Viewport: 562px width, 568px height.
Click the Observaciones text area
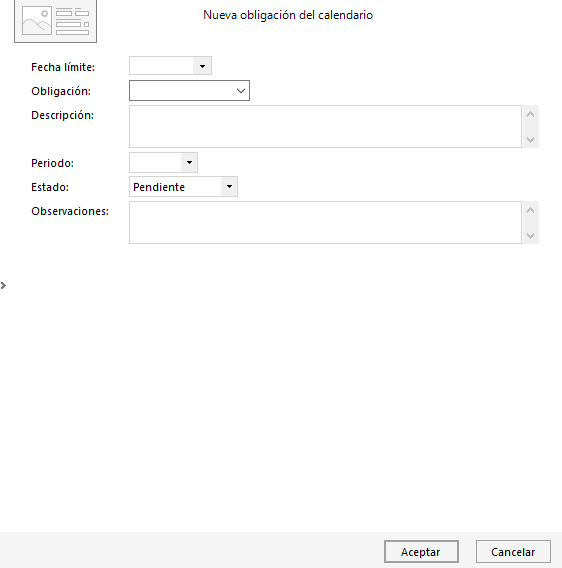325,222
